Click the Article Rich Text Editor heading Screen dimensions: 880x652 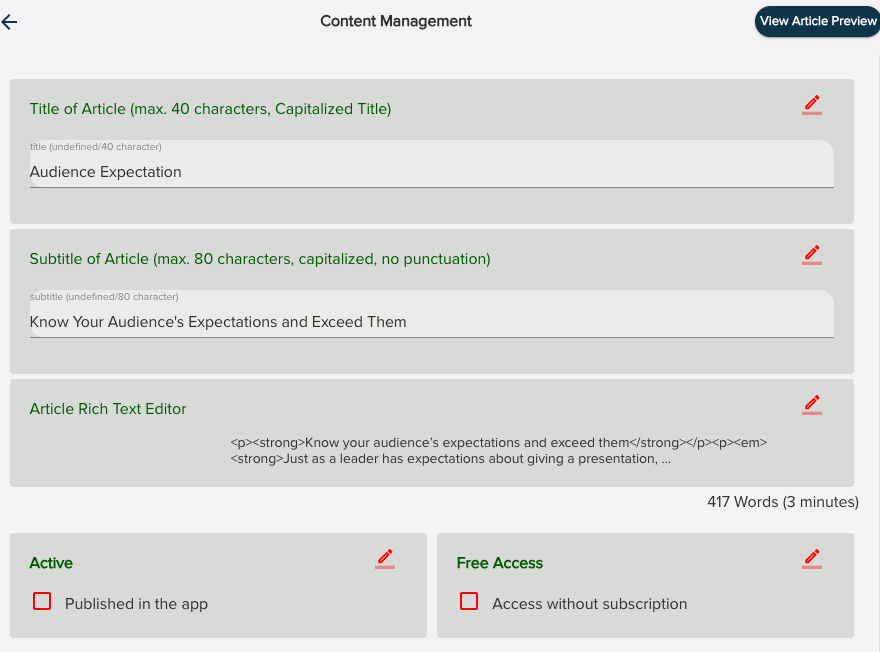[108, 408]
